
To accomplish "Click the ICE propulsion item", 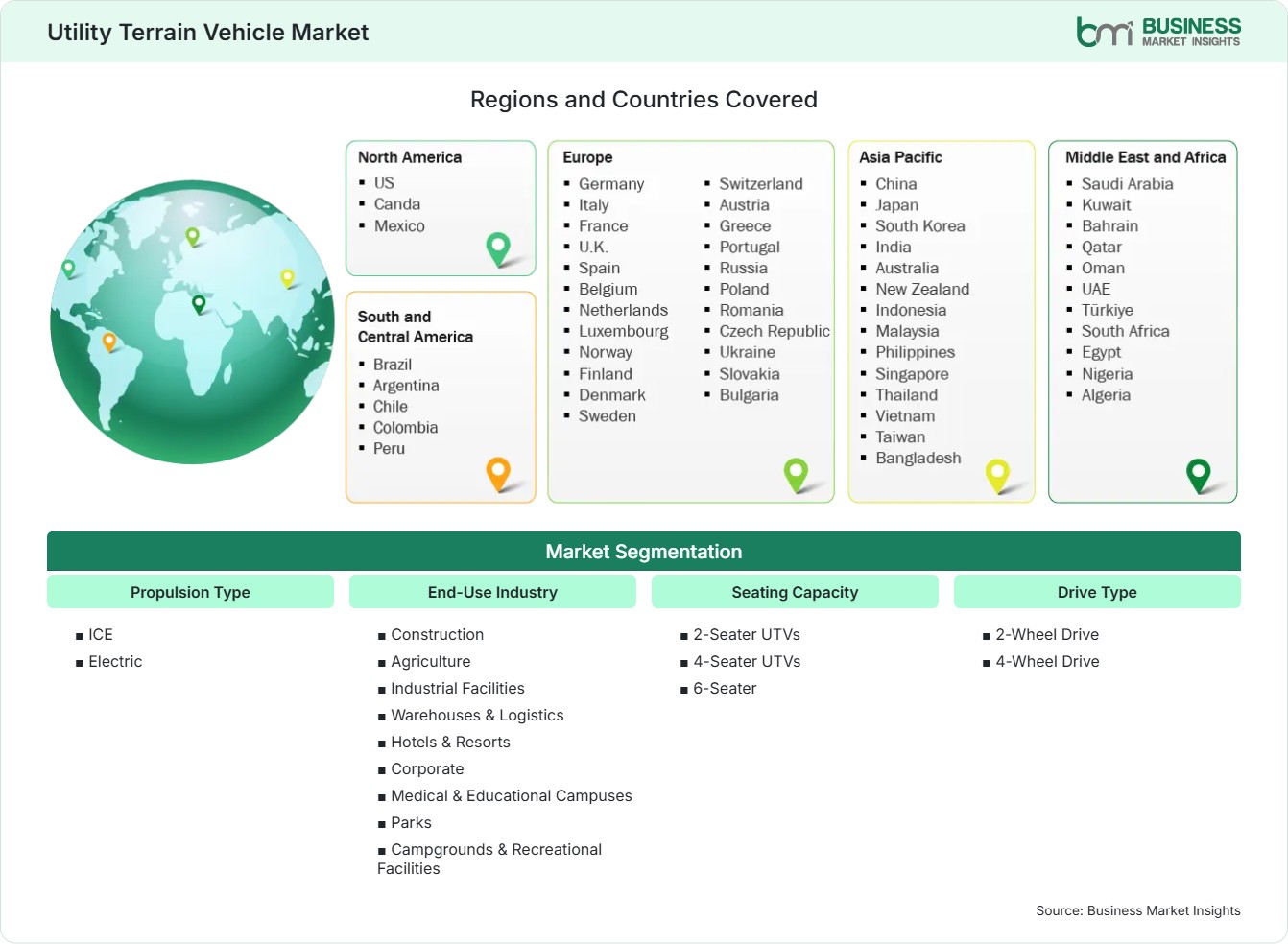I will click(x=101, y=635).
